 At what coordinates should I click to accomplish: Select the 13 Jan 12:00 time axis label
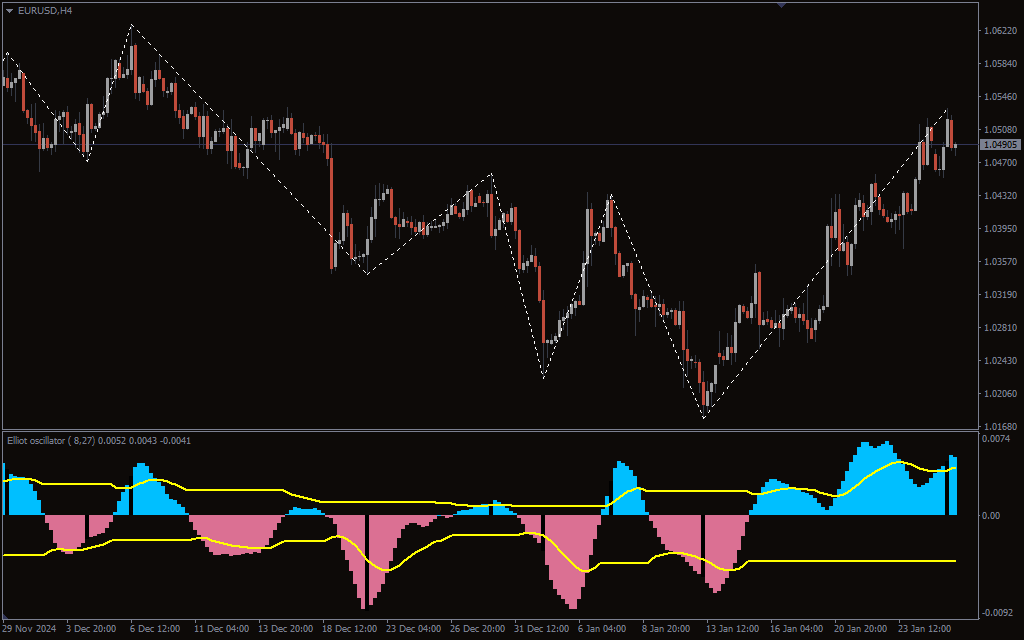732,629
